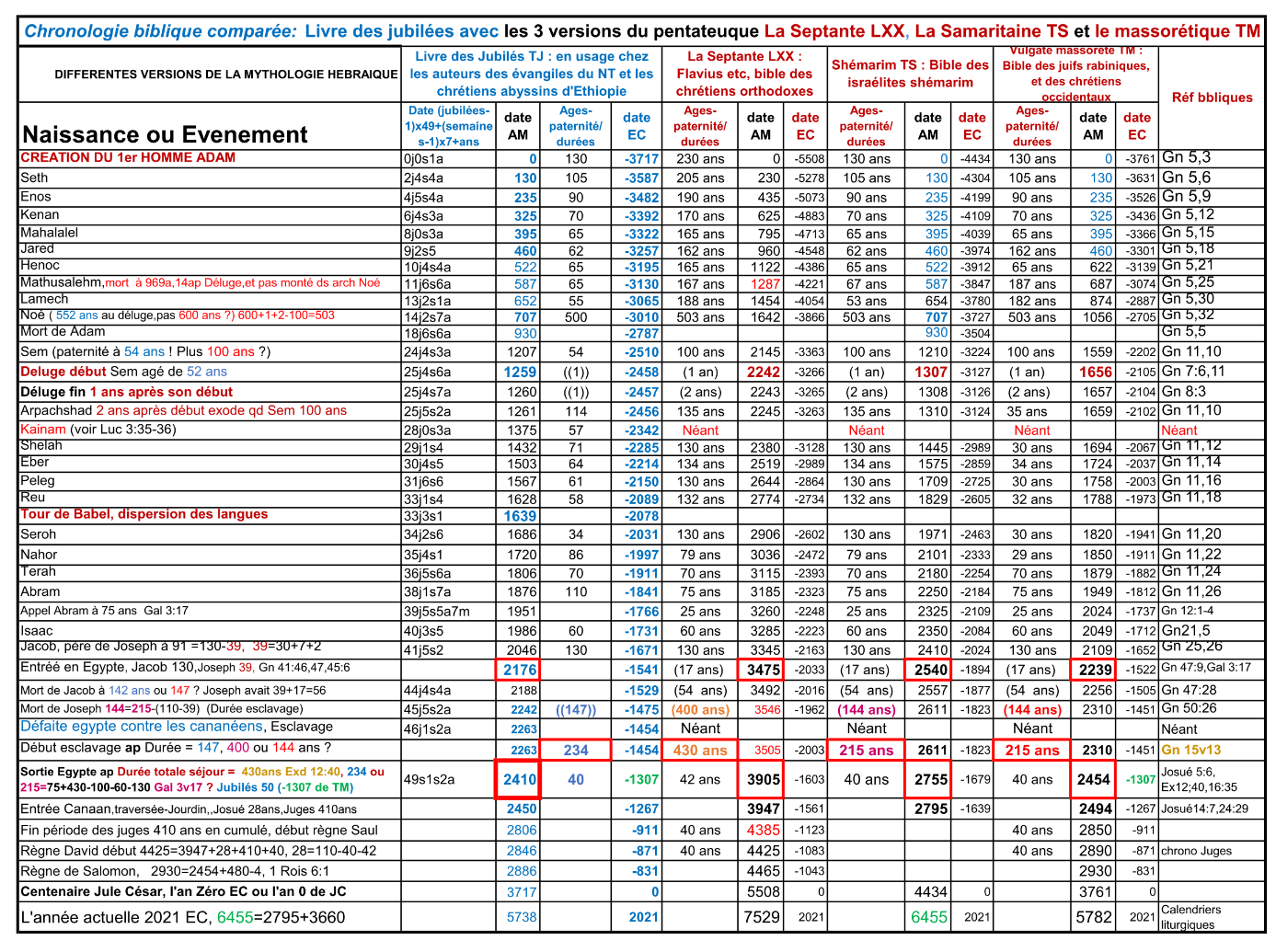This screenshot has width=1276, height=952.
Task: Click the "-5508" date EC cell
Action: click(807, 159)
